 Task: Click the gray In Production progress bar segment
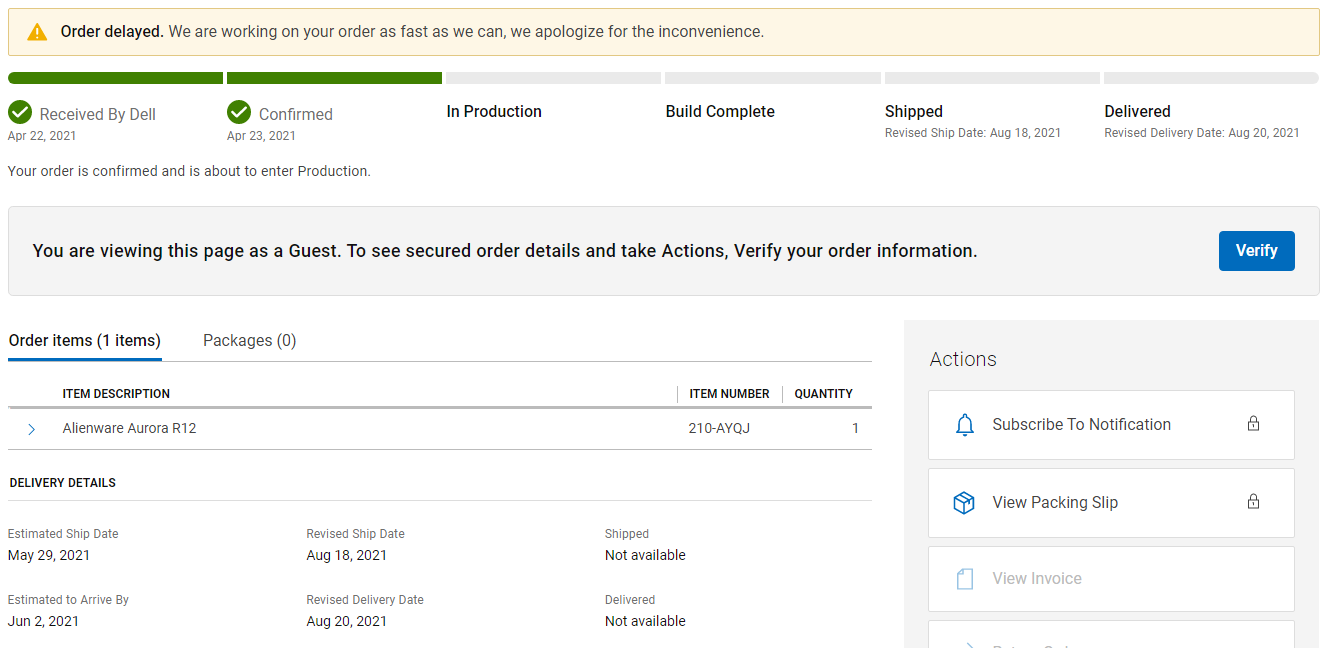[x=553, y=78]
